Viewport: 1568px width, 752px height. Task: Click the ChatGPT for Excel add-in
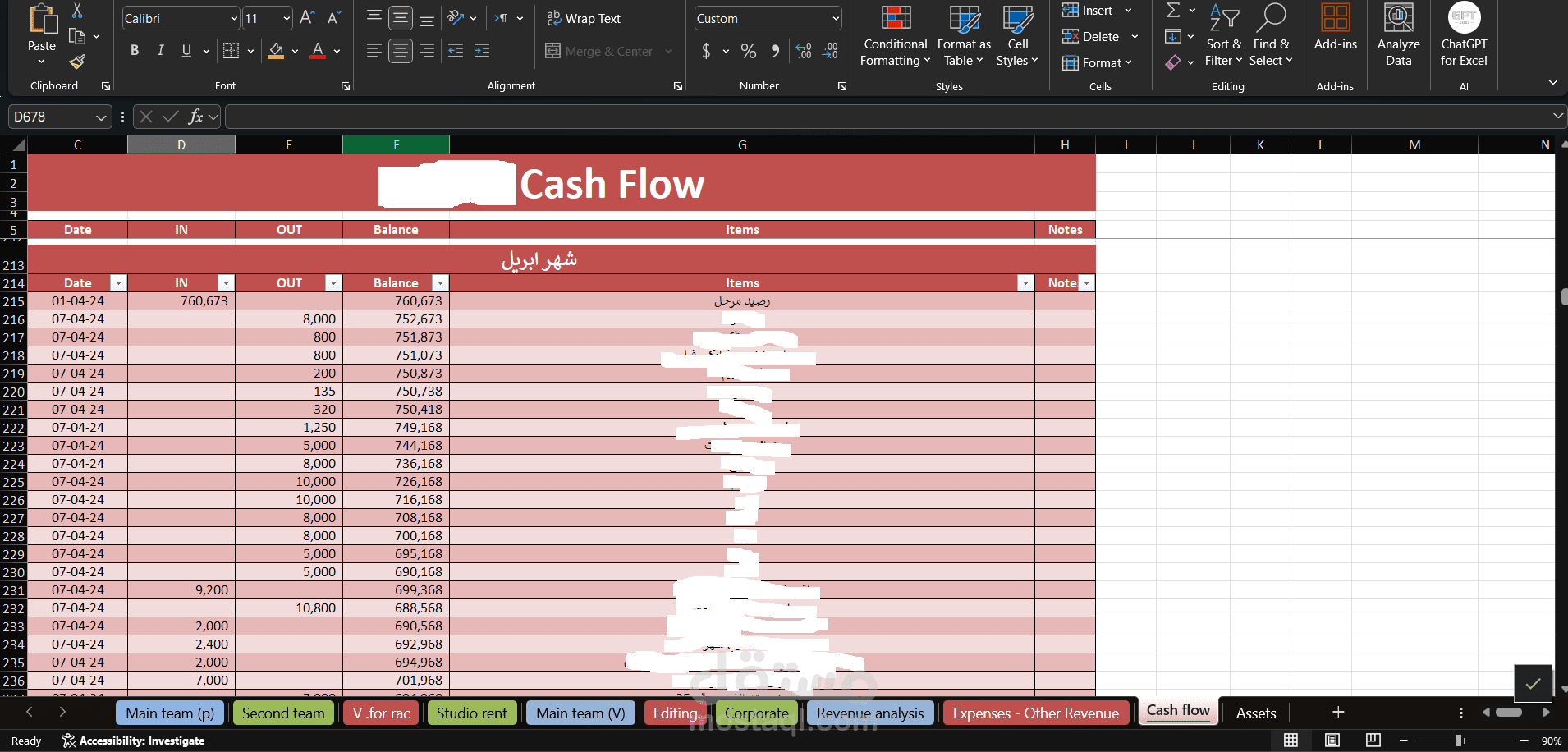click(1464, 35)
